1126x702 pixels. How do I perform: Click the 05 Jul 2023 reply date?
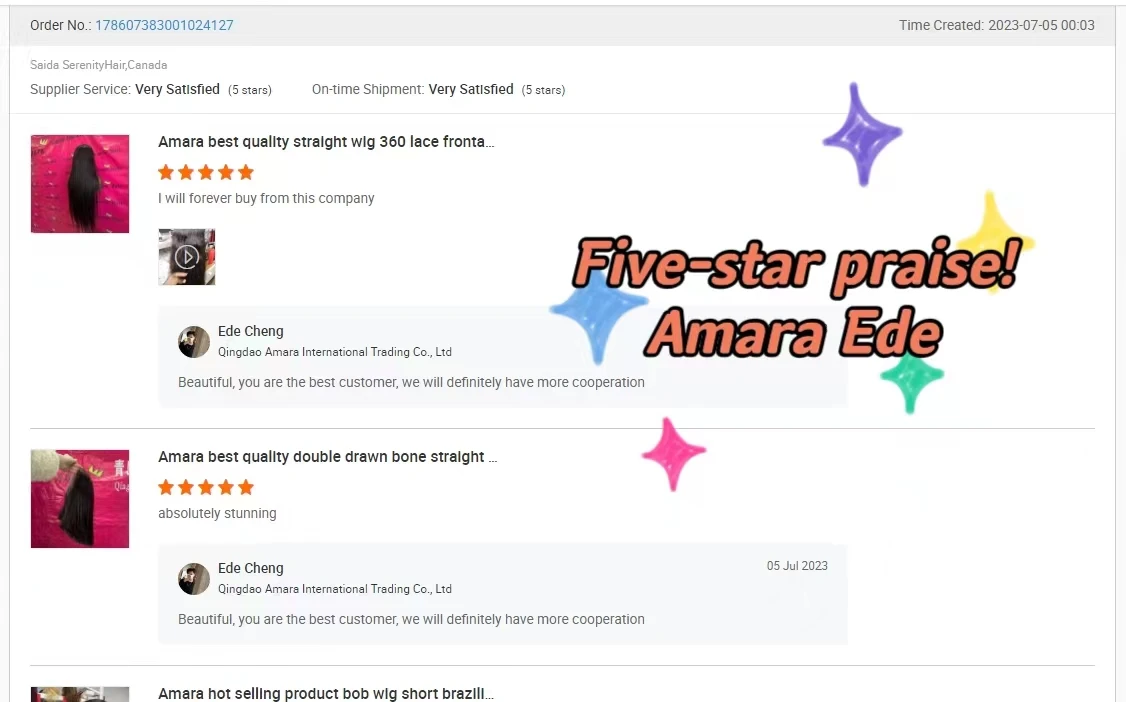click(x=797, y=566)
